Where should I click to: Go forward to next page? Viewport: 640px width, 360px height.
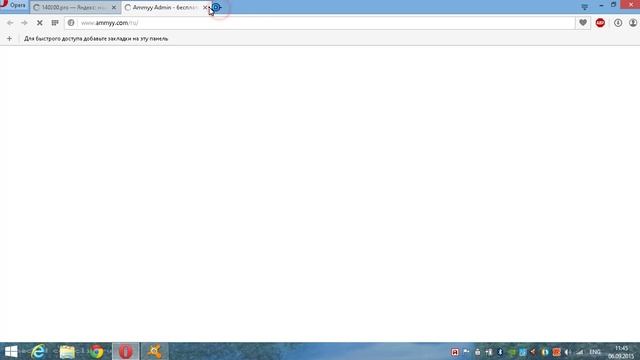pyautogui.click(x=24, y=23)
